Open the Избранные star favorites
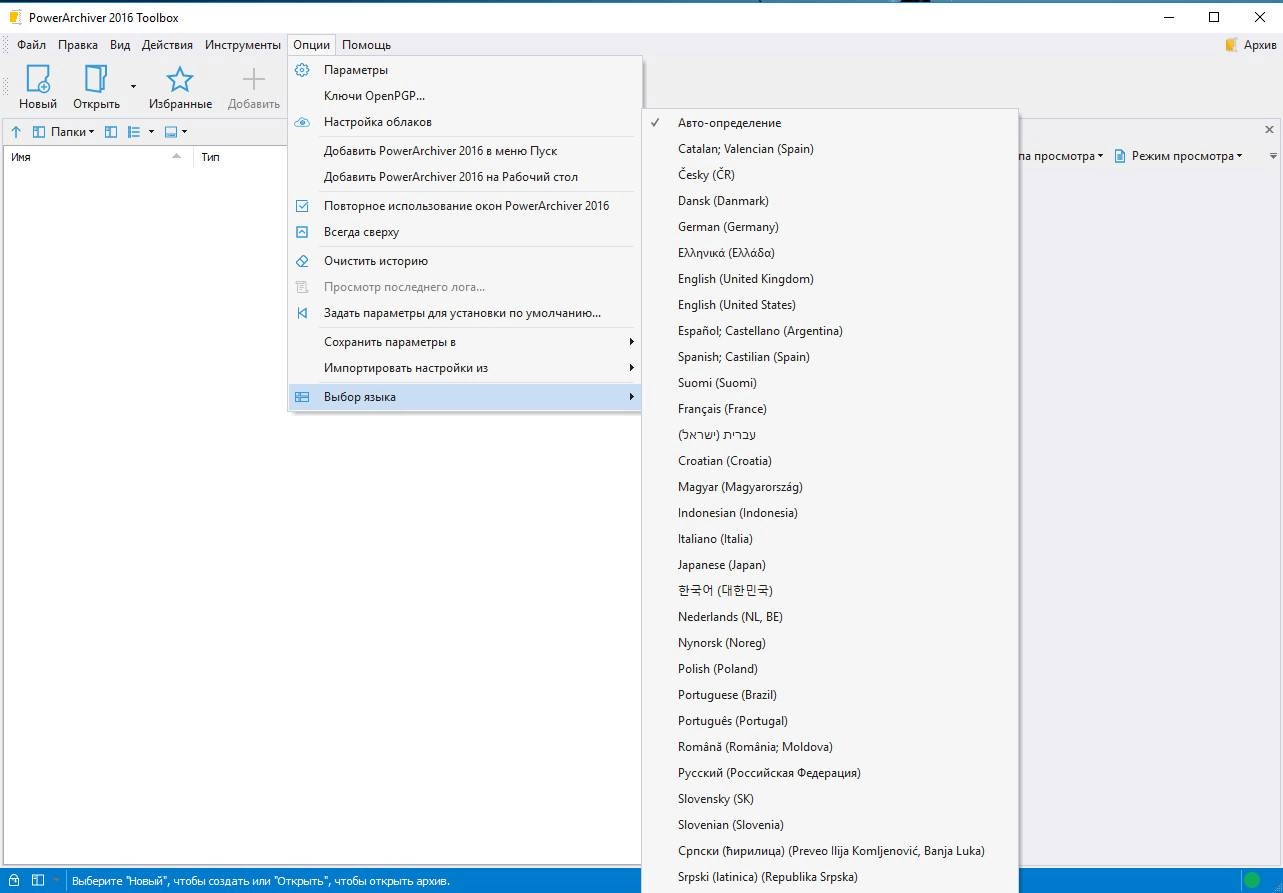Viewport: 1283px width, 893px height. pyautogui.click(x=180, y=88)
